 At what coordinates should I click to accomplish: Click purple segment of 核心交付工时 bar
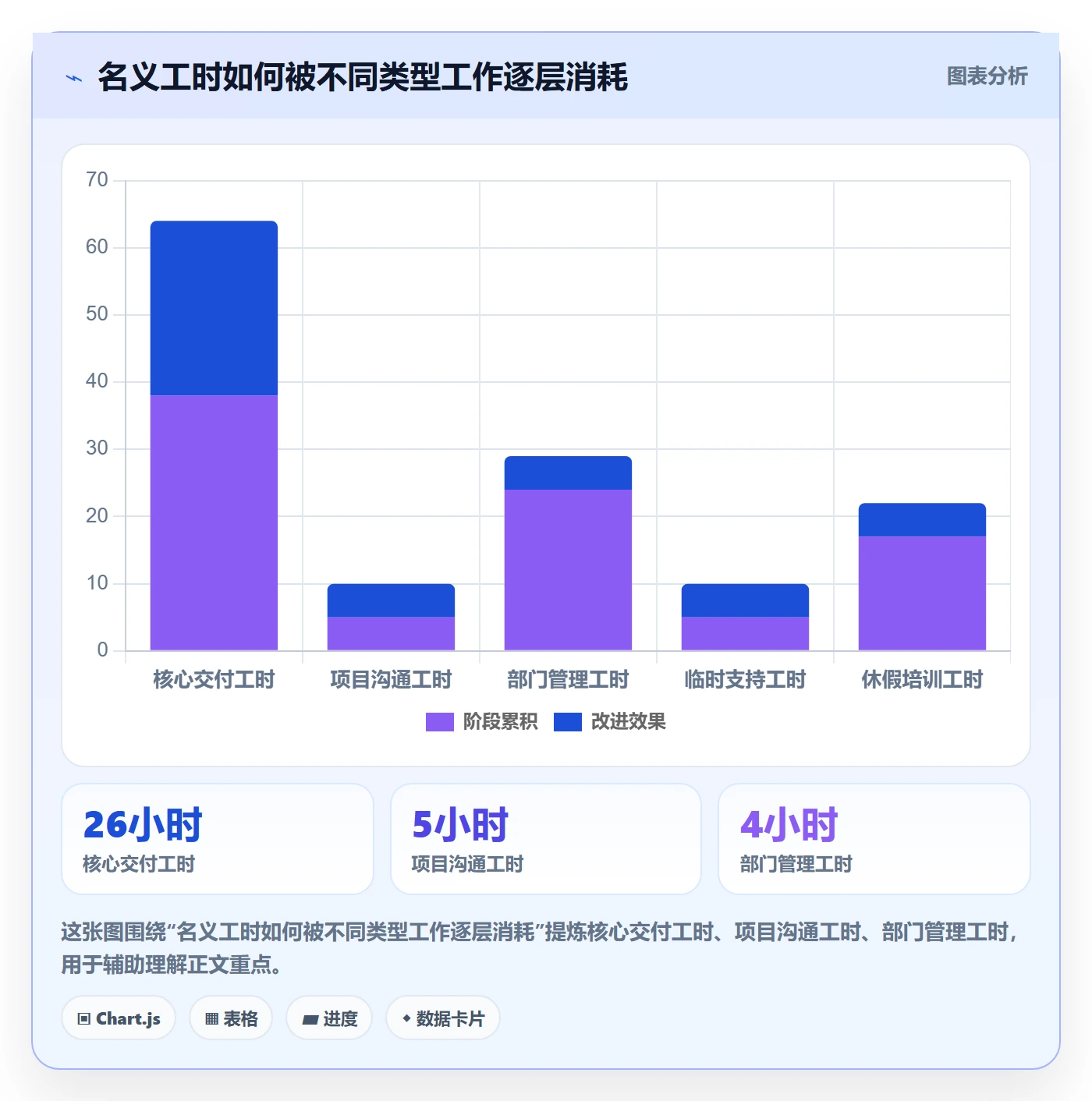(x=214, y=522)
